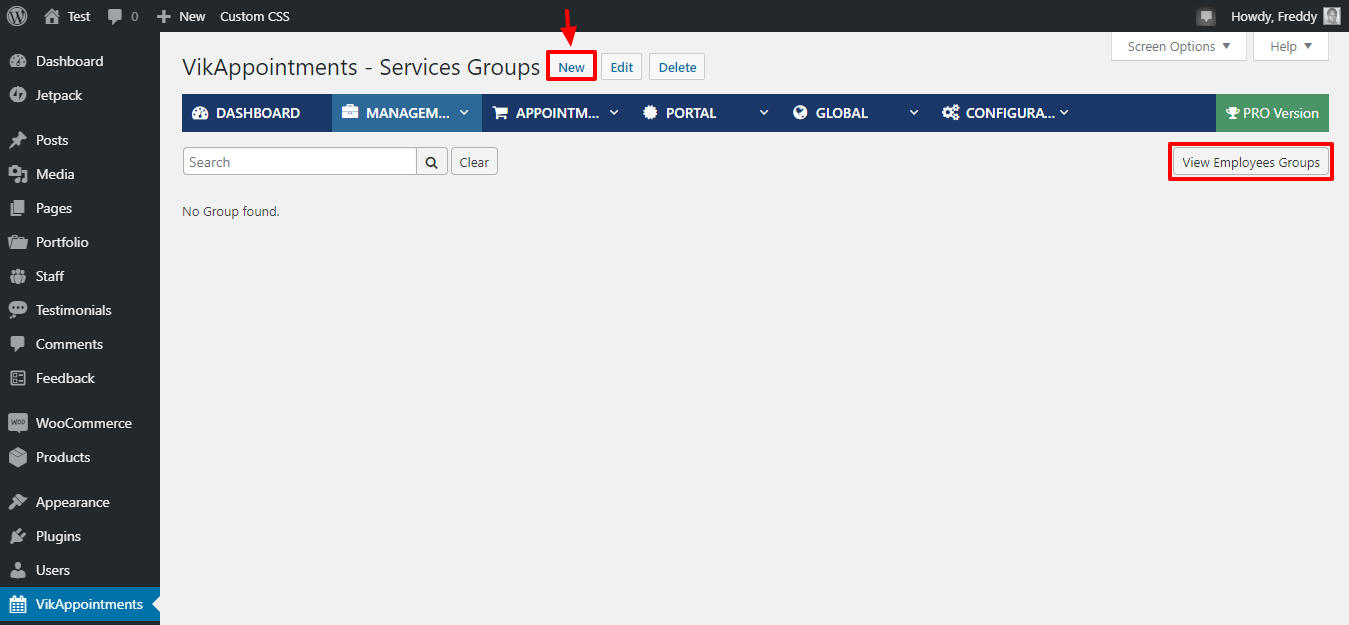Viewport: 1349px width, 625px height.
Task: Click the "No Group found." message
Action: [x=231, y=211]
